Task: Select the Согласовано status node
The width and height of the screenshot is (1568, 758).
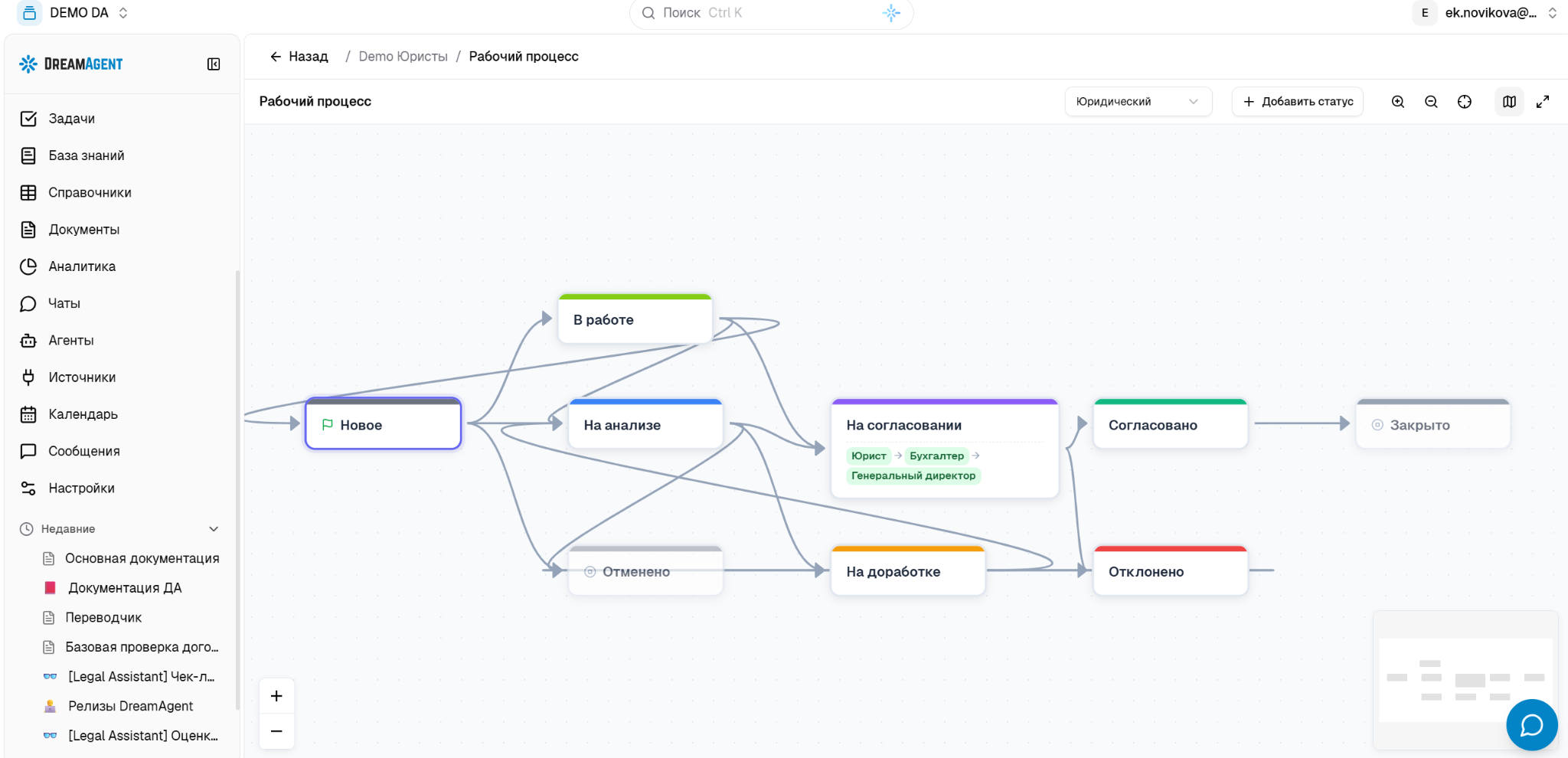Action: tap(1171, 423)
